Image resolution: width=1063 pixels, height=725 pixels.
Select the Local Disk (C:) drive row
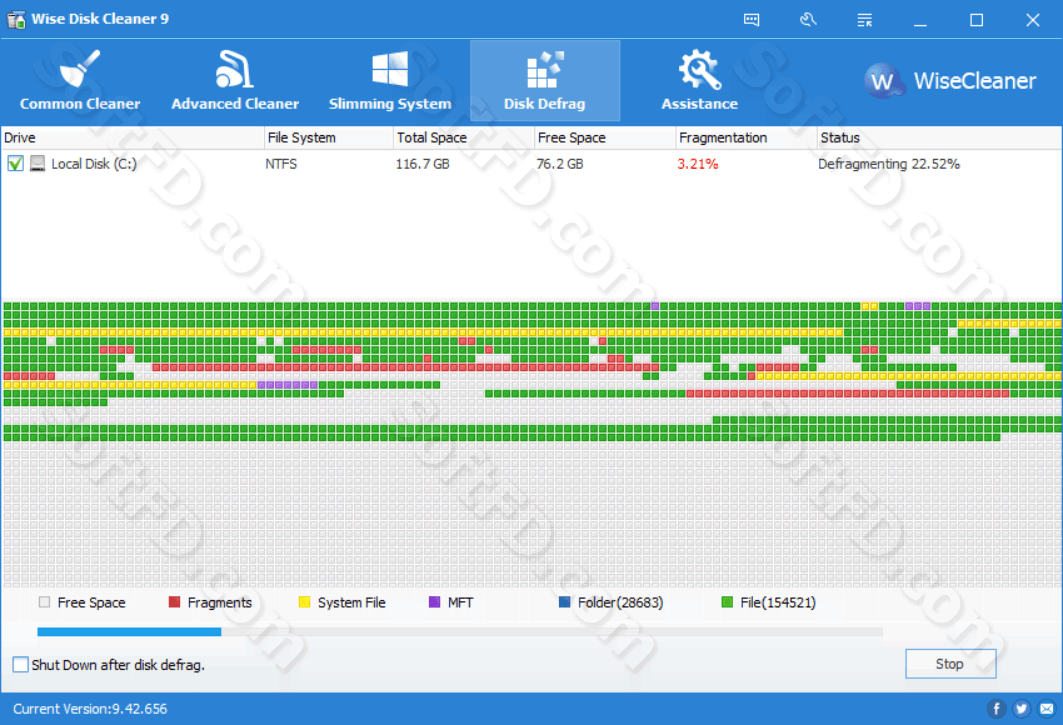click(x=532, y=164)
